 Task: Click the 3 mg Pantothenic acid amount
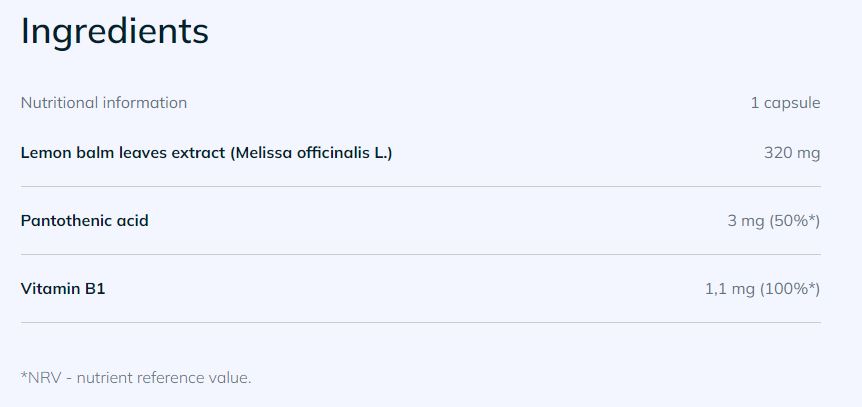(745, 221)
